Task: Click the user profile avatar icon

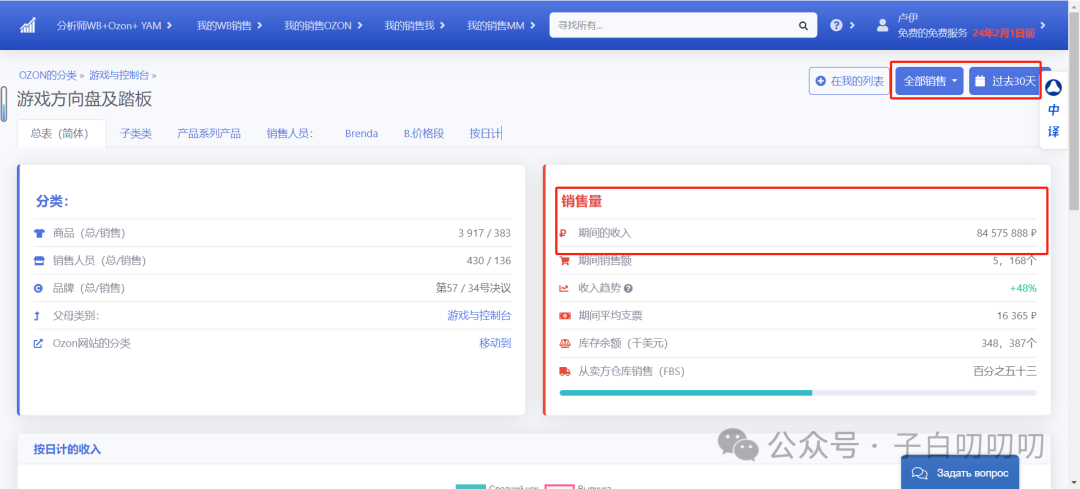Action: click(x=882, y=25)
